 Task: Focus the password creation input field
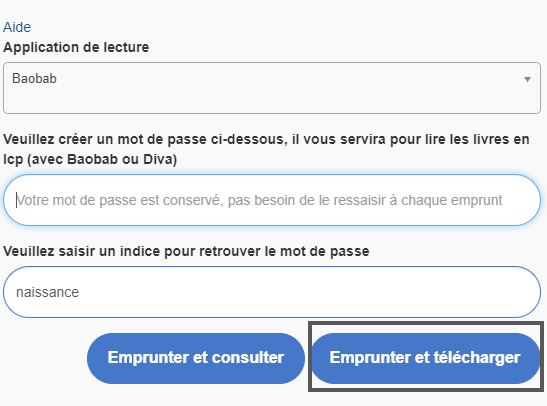click(272, 200)
